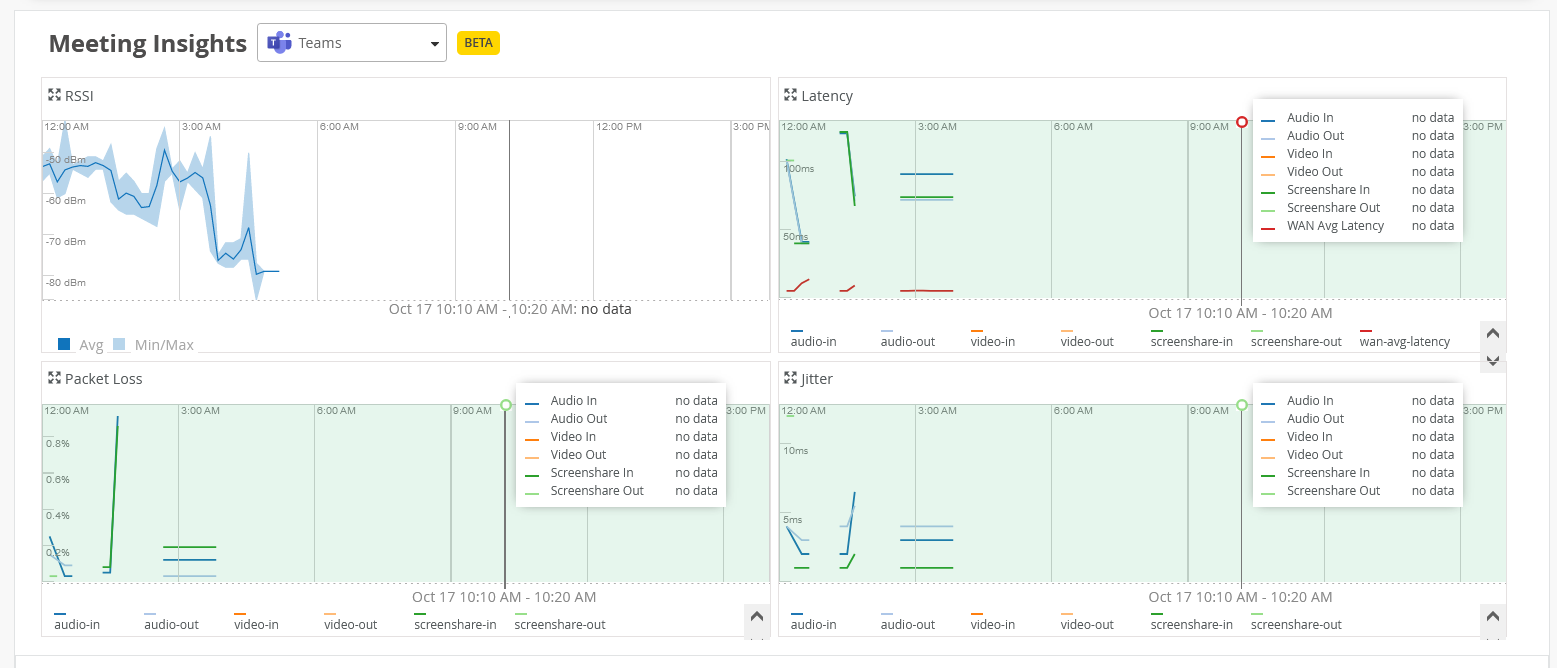Expand the Latency chart to fullscreen
Screen dimensions: 1557x668
(x=791, y=95)
